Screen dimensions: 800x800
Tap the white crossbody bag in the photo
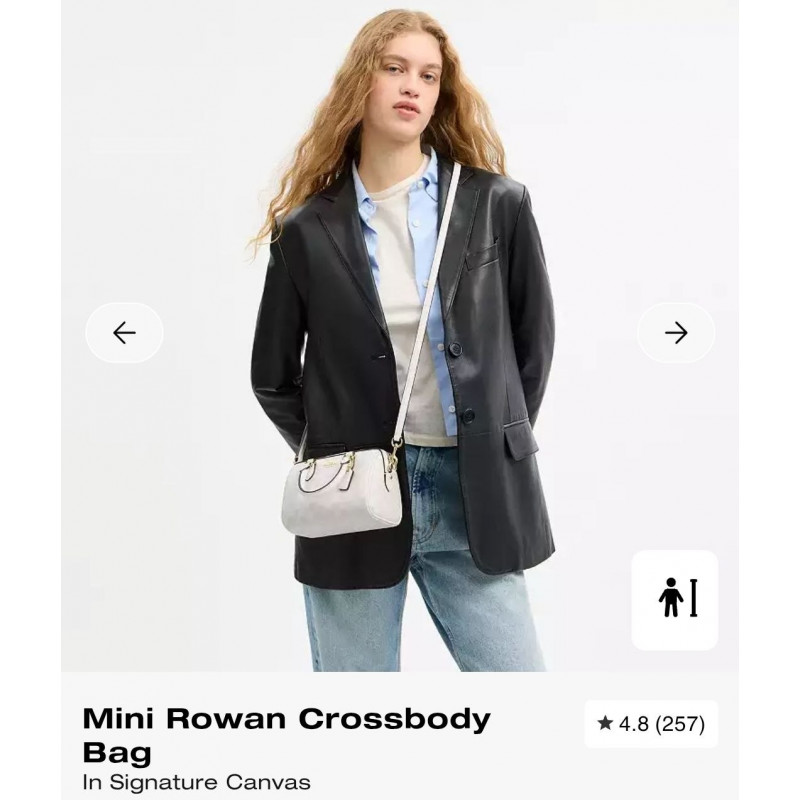(341, 492)
